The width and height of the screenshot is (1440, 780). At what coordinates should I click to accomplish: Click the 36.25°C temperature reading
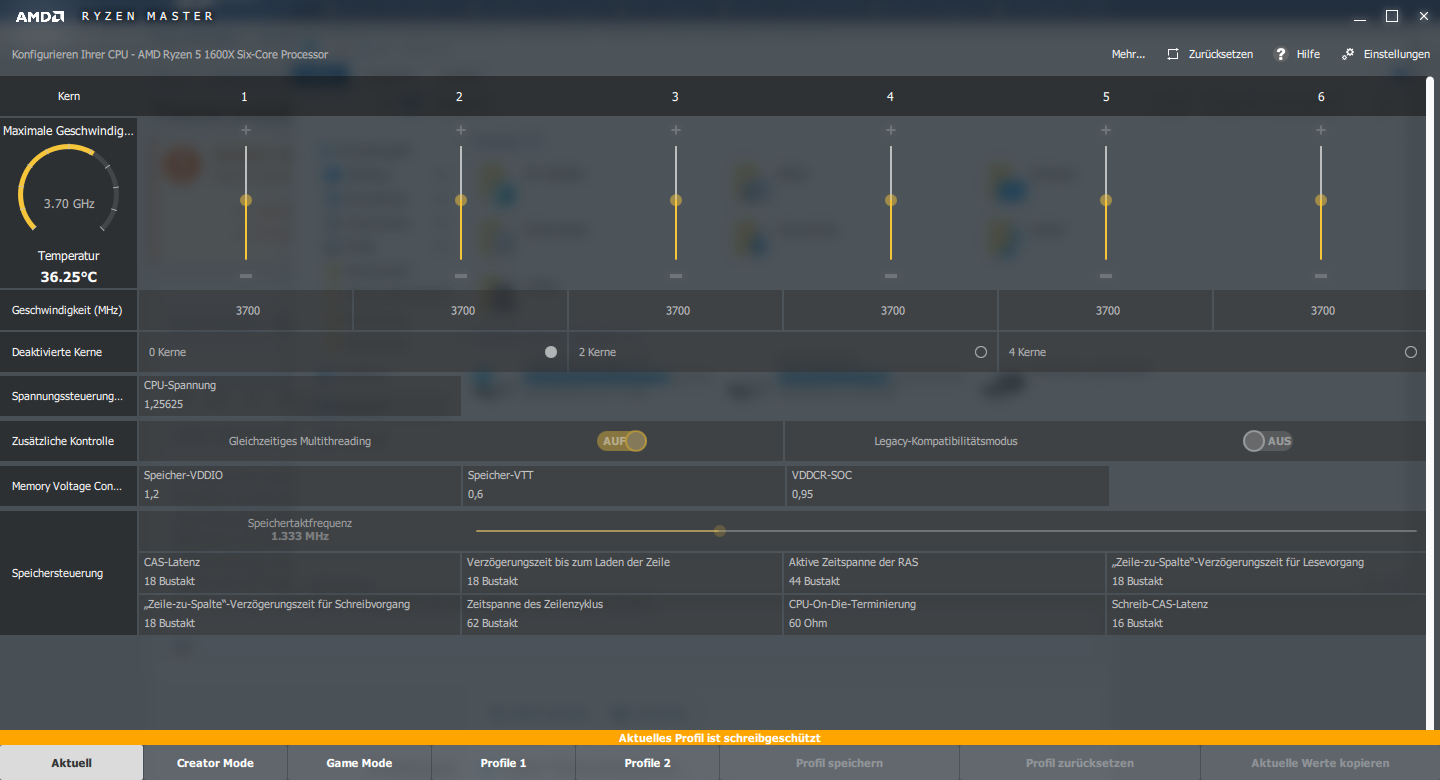click(69, 277)
